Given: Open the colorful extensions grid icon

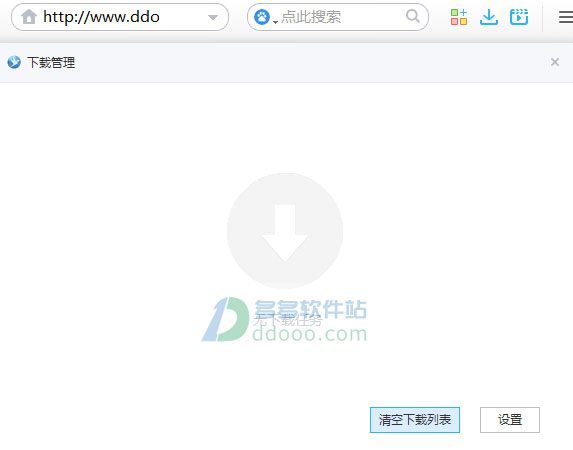Looking at the screenshot, I should [459, 17].
